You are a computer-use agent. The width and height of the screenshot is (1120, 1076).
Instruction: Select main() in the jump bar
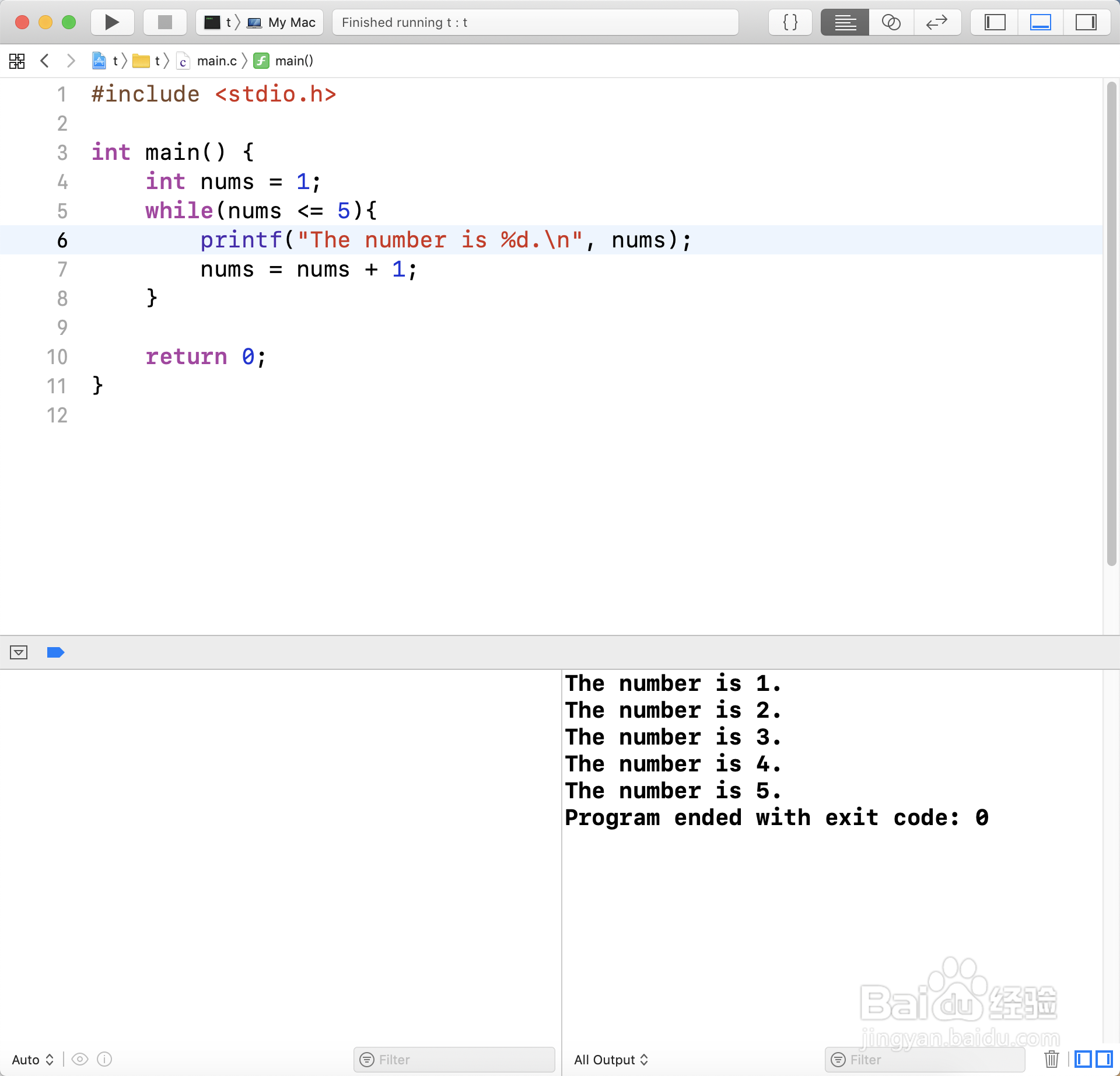point(293,61)
